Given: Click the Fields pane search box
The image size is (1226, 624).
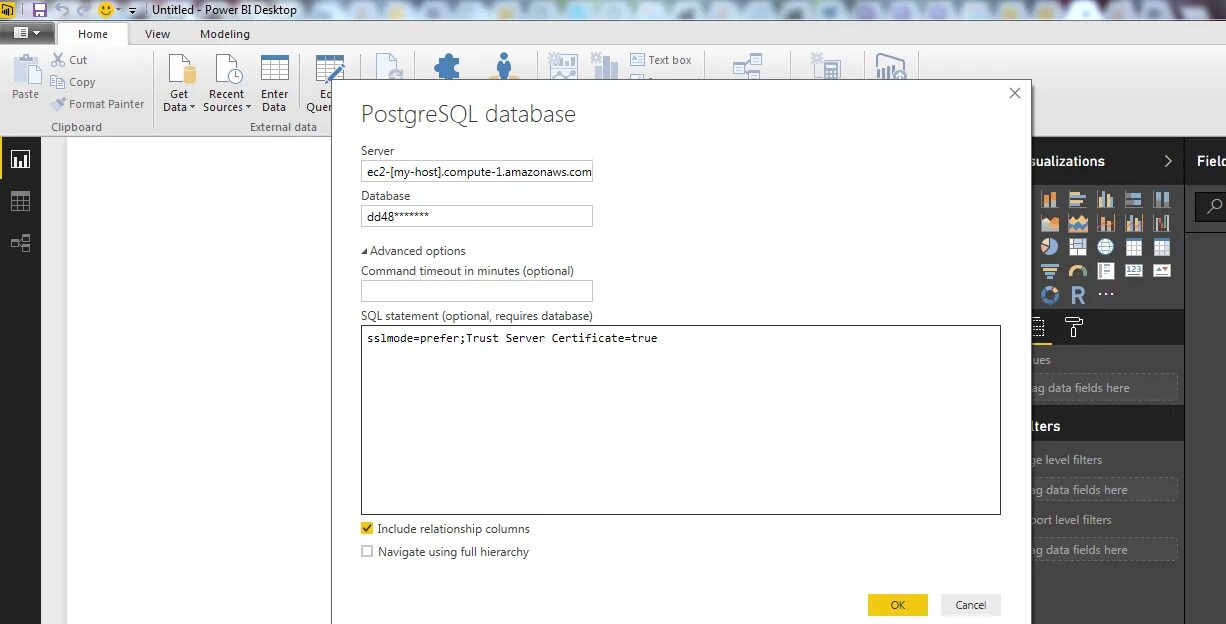Looking at the screenshot, I should click(1211, 207).
